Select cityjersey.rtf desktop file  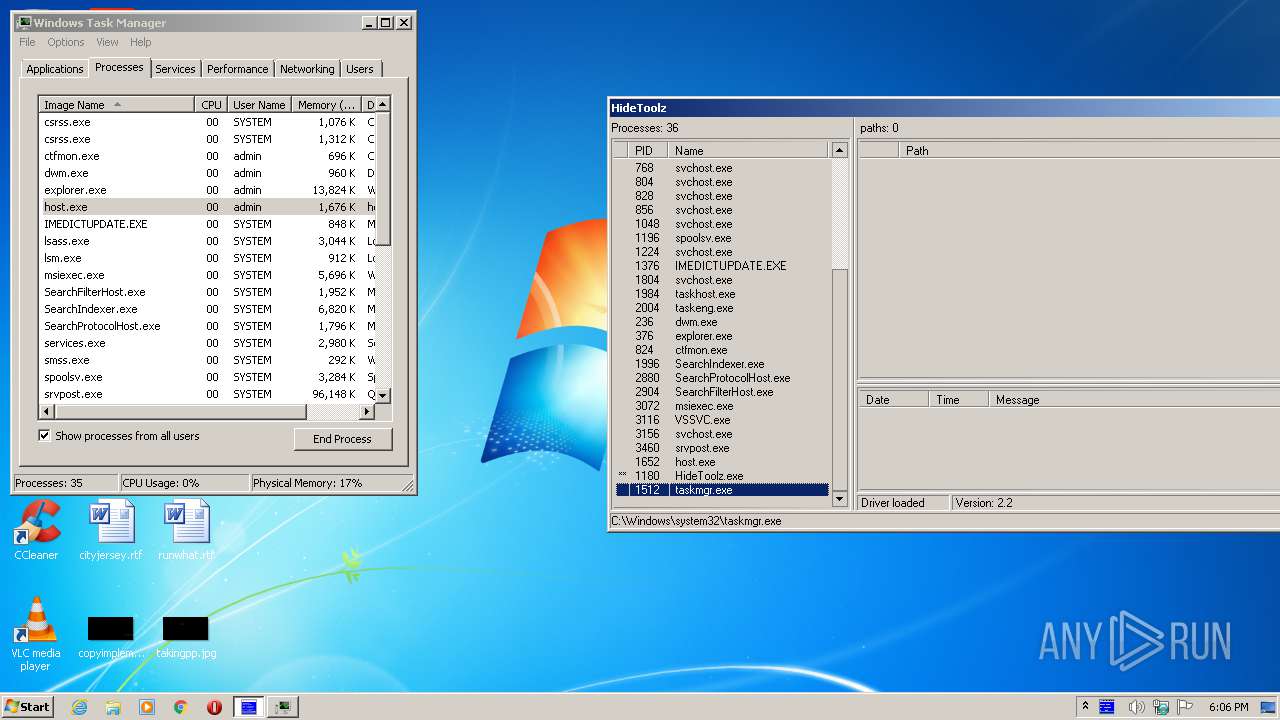click(111, 530)
